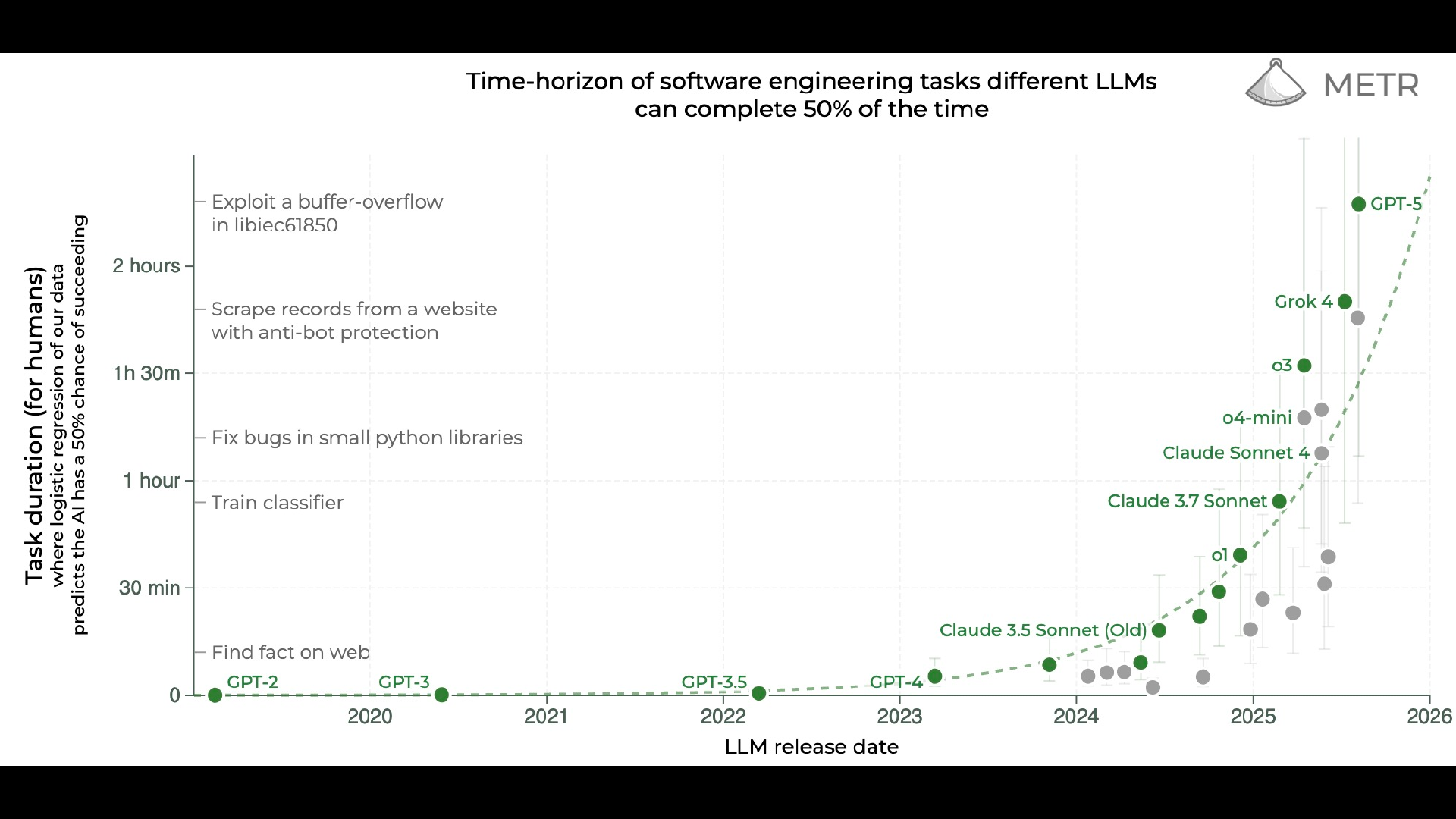The height and width of the screenshot is (819, 1456).
Task: Click the "1h 30m" y-axis tick label
Action: [146, 373]
